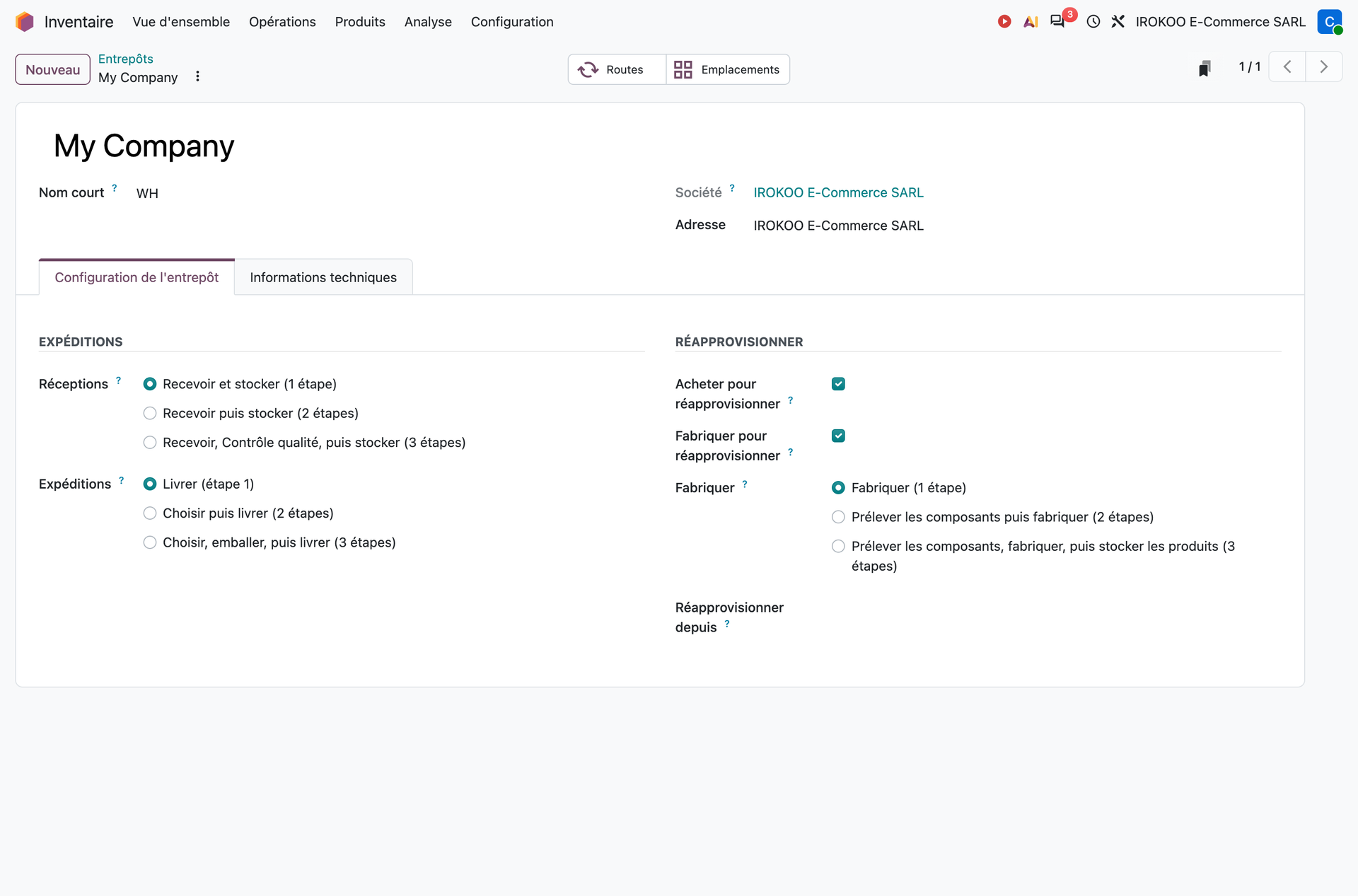1358x896 pixels.
Task: Click the Nouveau button
Action: point(53,69)
